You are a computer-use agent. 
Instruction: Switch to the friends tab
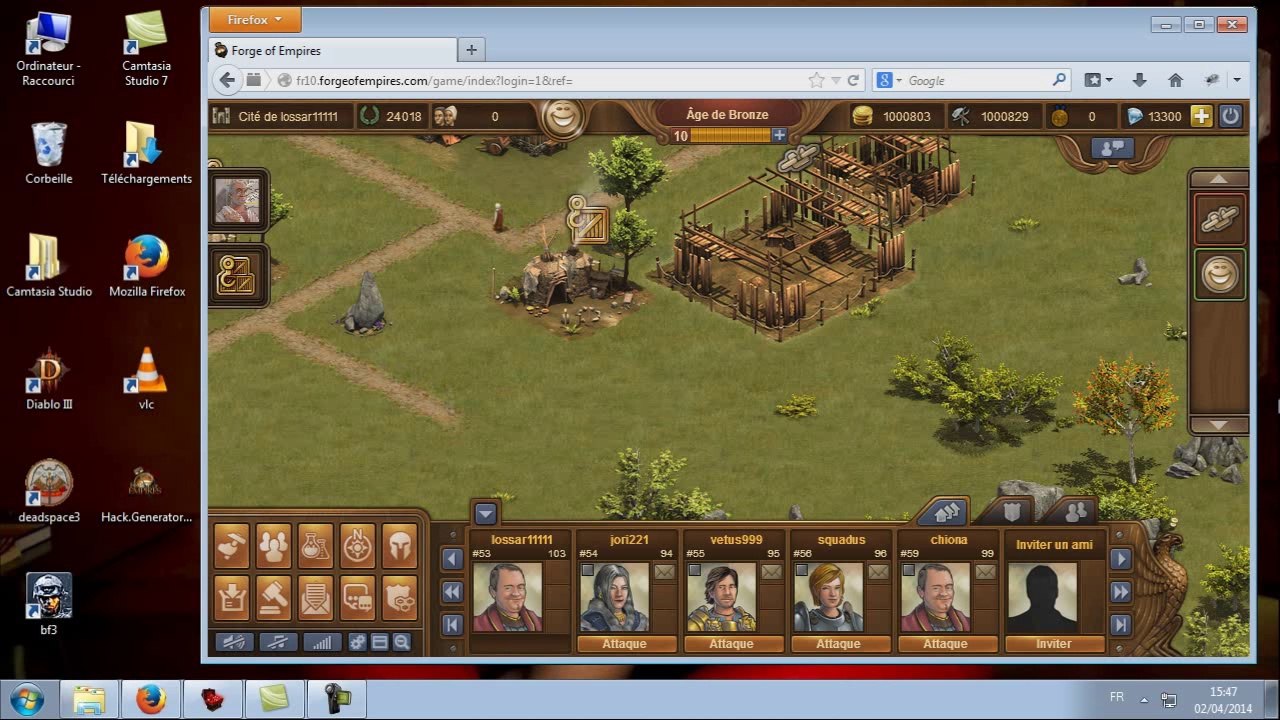click(1075, 512)
